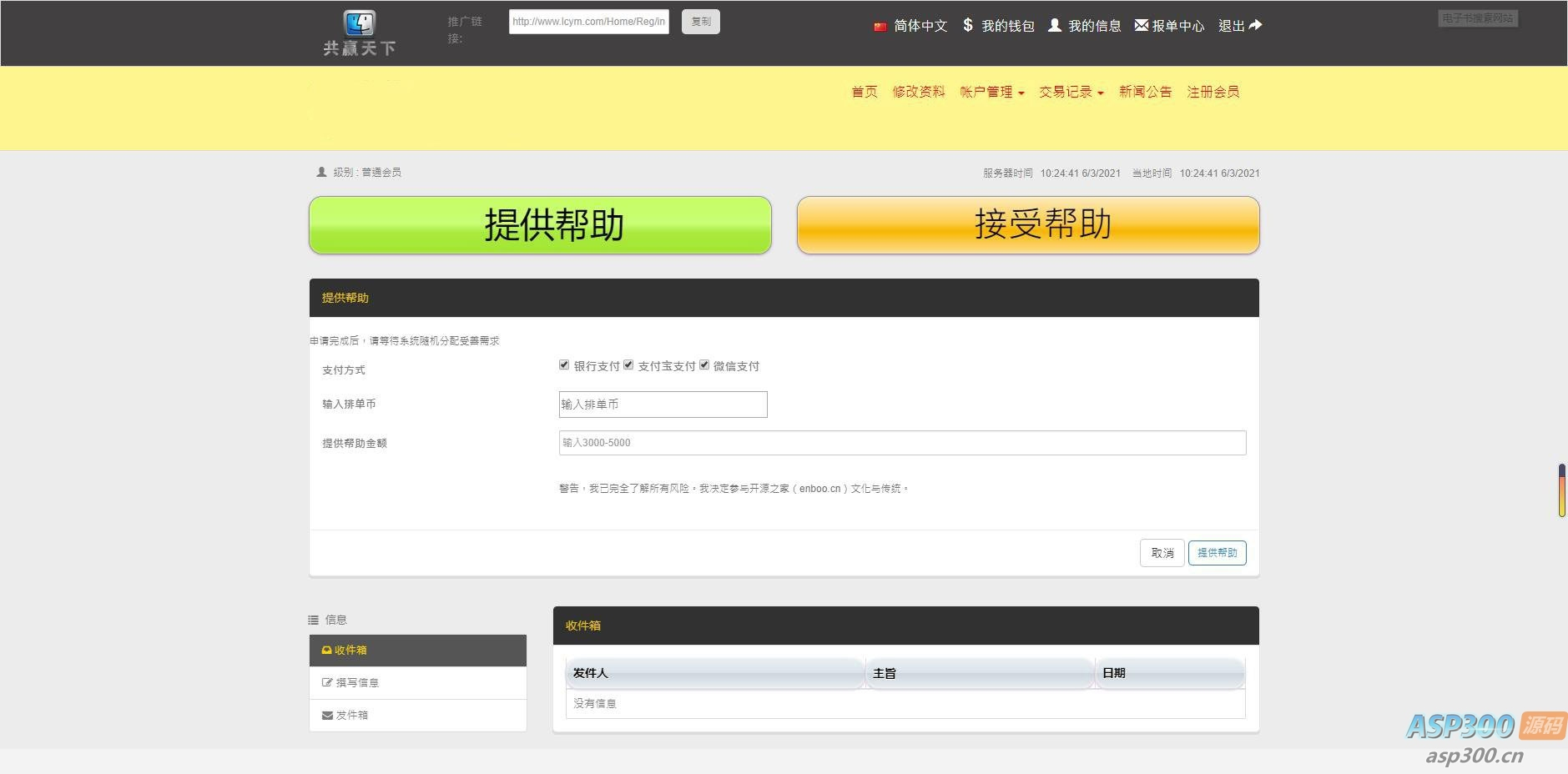Log out using the 退出 arrow icon

coord(1255,25)
